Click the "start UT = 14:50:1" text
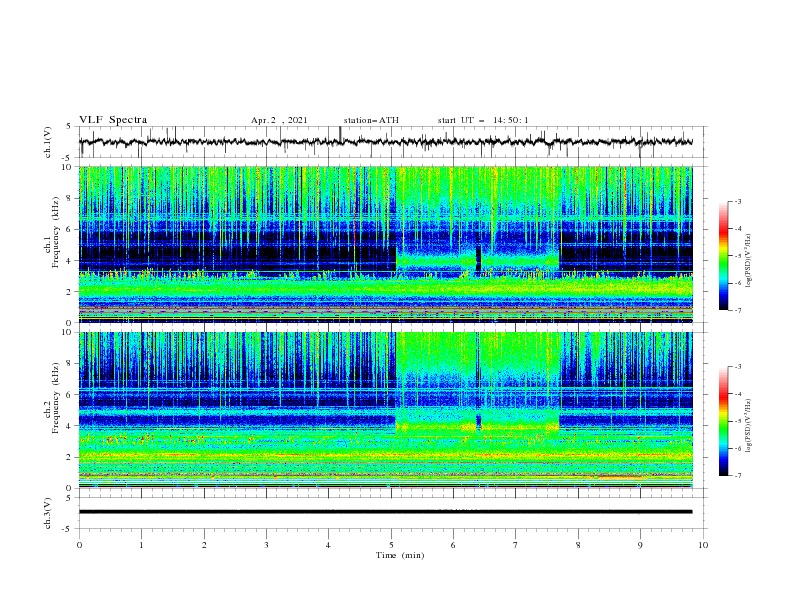This screenshot has height=612, width=792. (483, 120)
